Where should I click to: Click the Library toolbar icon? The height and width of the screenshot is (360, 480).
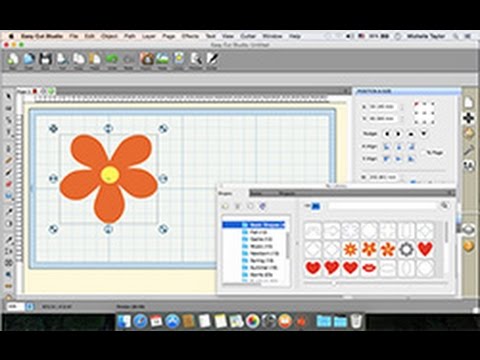pos(179,59)
